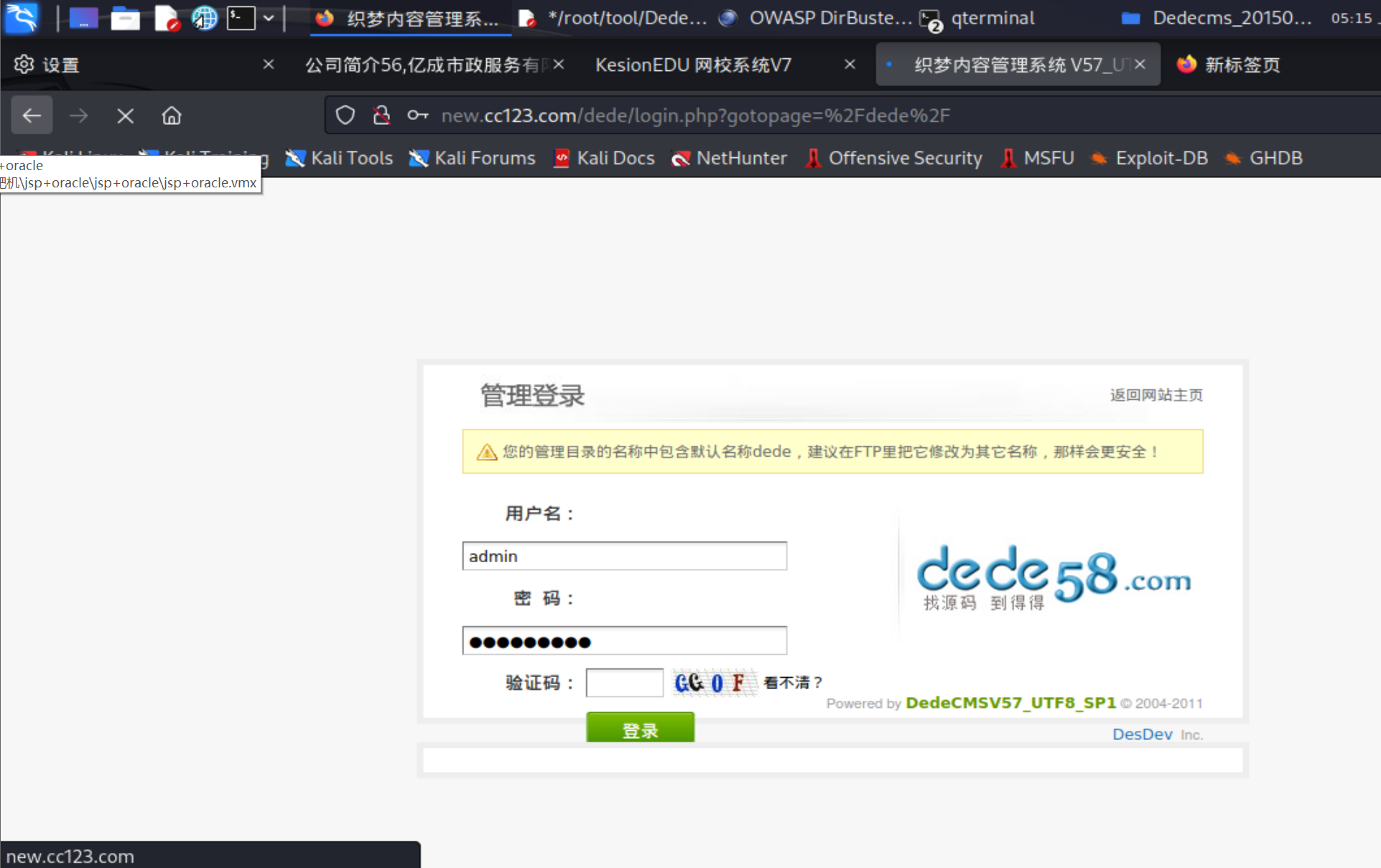
Task: Close the KesionEDU tab
Action: click(850, 65)
